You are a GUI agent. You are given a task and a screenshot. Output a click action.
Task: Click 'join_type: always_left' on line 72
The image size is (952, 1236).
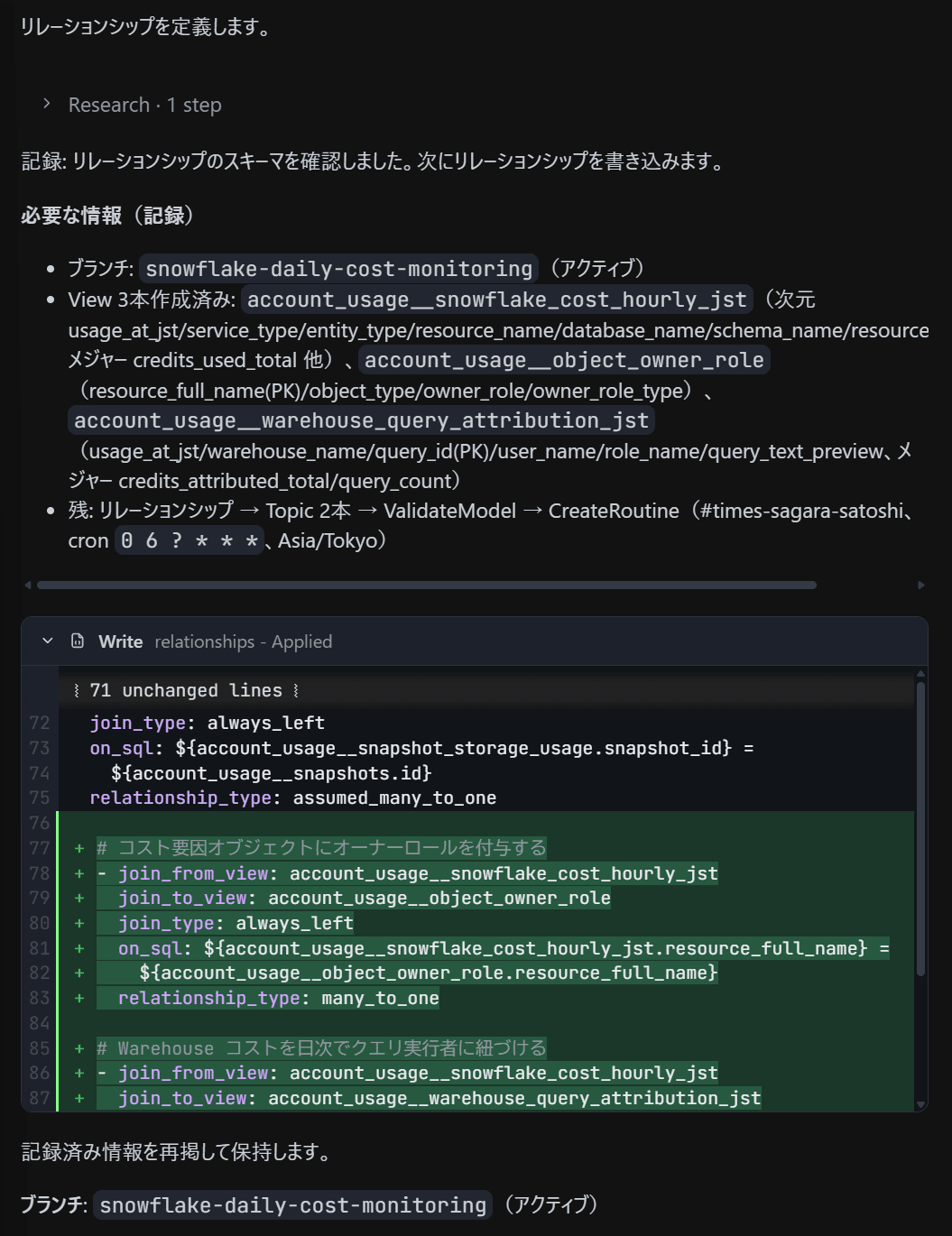coord(208,723)
